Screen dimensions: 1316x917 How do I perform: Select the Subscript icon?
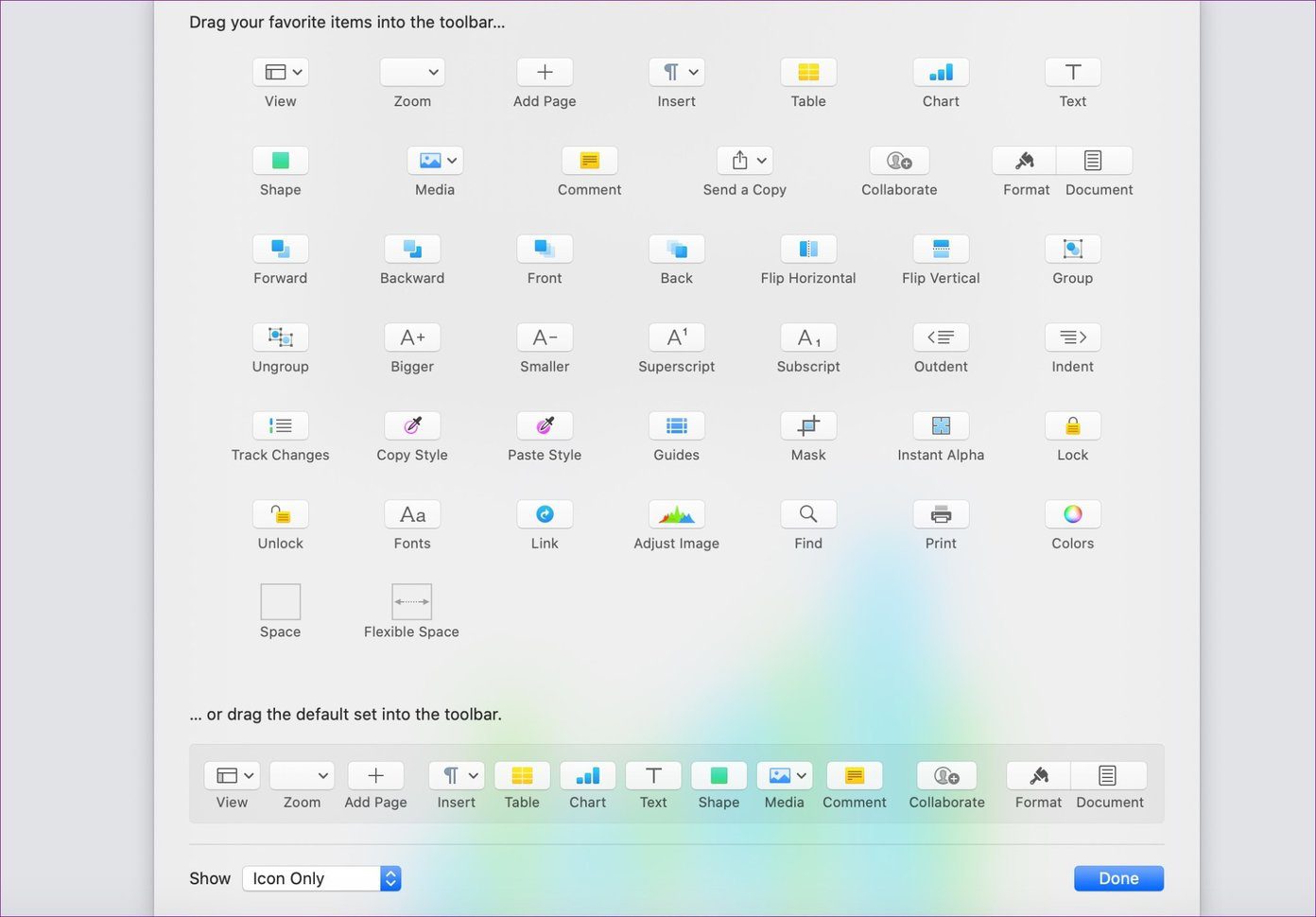coord(808,337)
